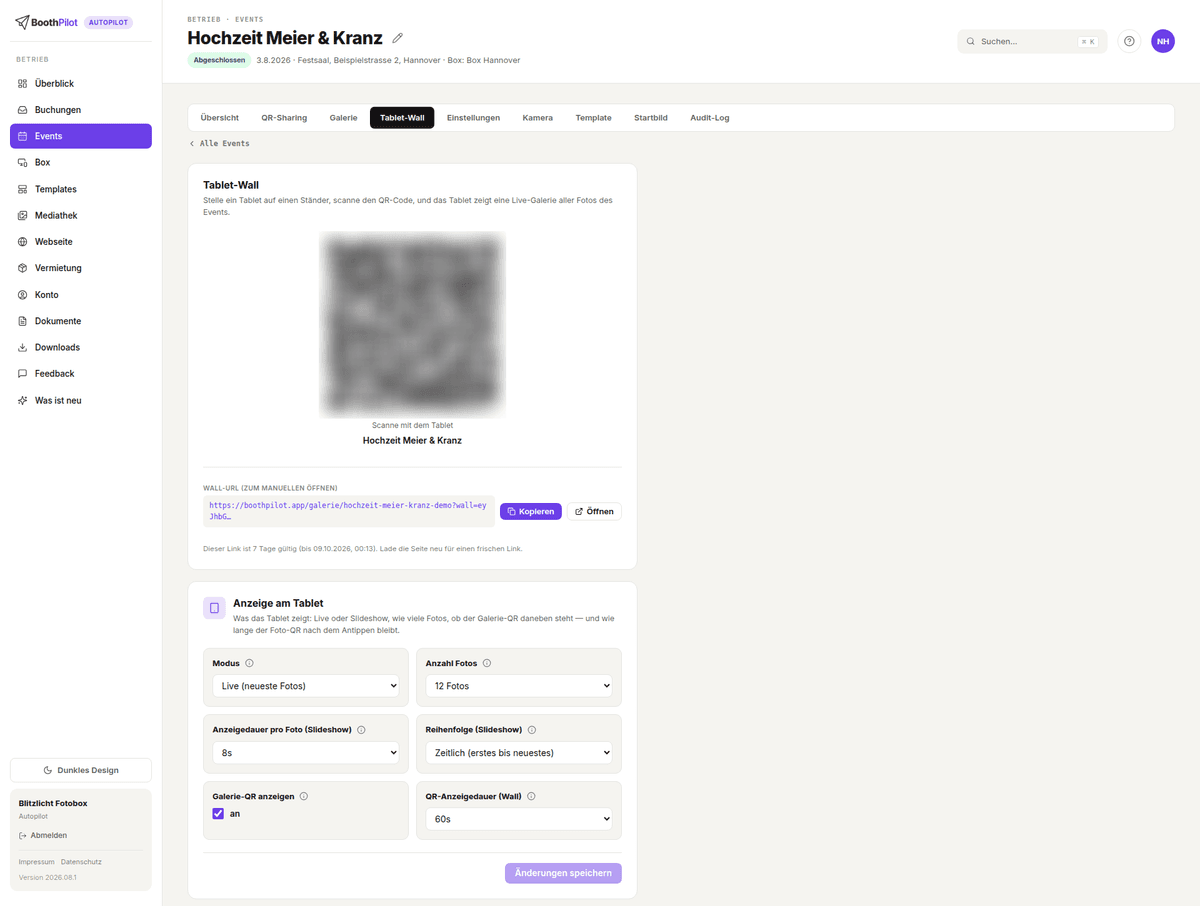1200x906 pixels.
Task: Click Abmelden to log out
Action: point(43,835)
